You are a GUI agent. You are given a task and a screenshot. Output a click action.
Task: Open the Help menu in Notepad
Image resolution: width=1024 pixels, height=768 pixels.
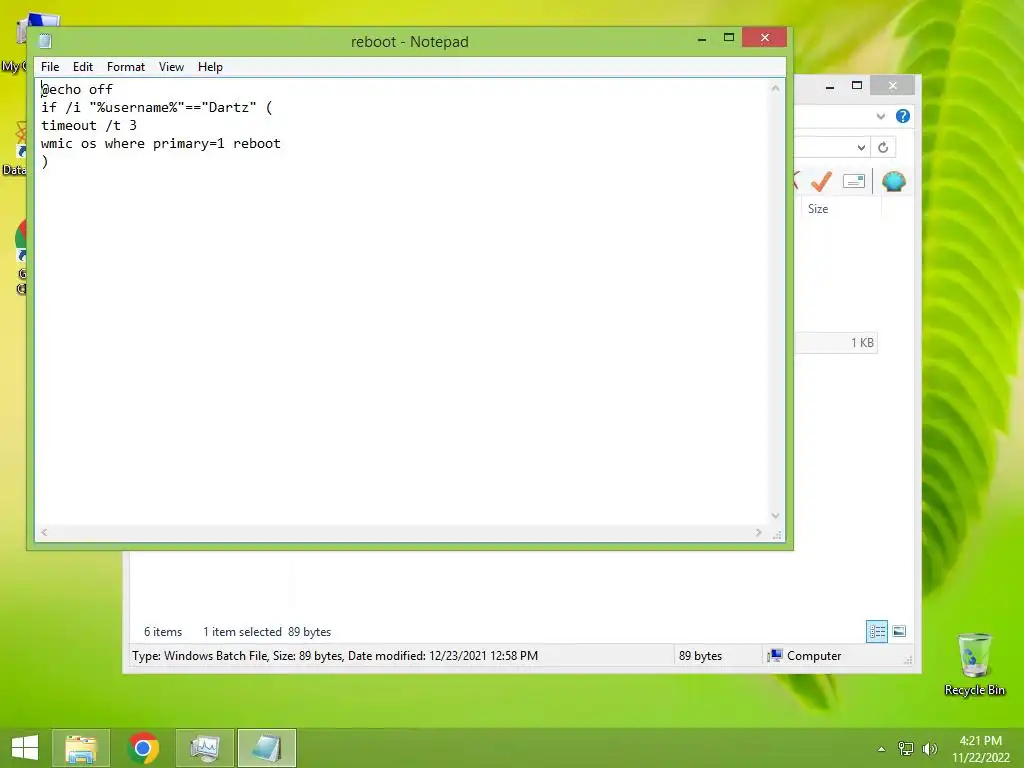(x=210, y=67)
